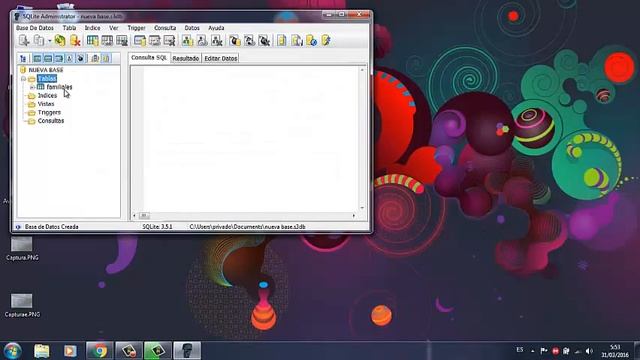This screenshot has width=640, height=360.
Task: Click the Open Database toolbar icon
Action: pyautogui.click(x=39, y=40)
